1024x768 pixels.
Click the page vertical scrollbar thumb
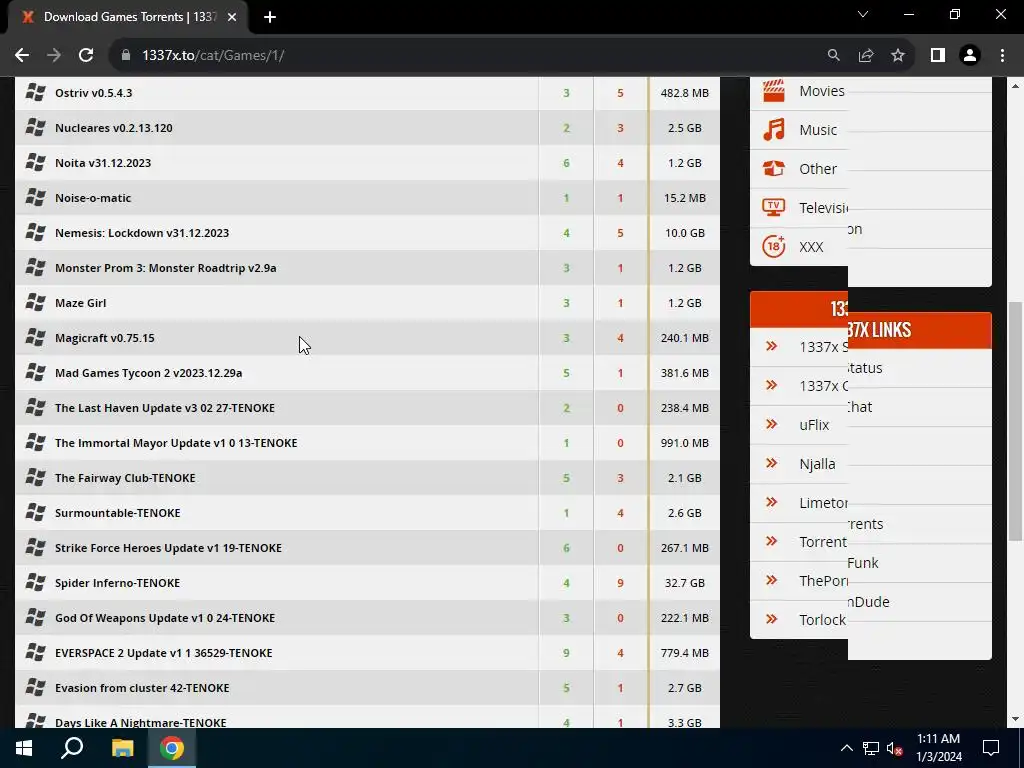coord(1015,421)
